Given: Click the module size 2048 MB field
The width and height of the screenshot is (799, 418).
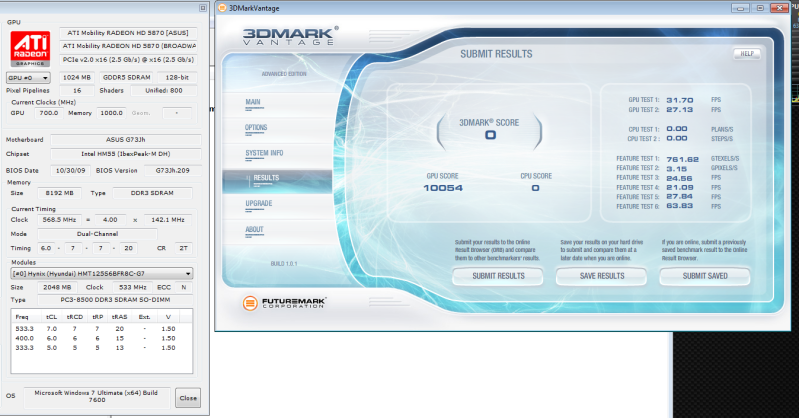Looking at the screenshot, I should 59,288.
